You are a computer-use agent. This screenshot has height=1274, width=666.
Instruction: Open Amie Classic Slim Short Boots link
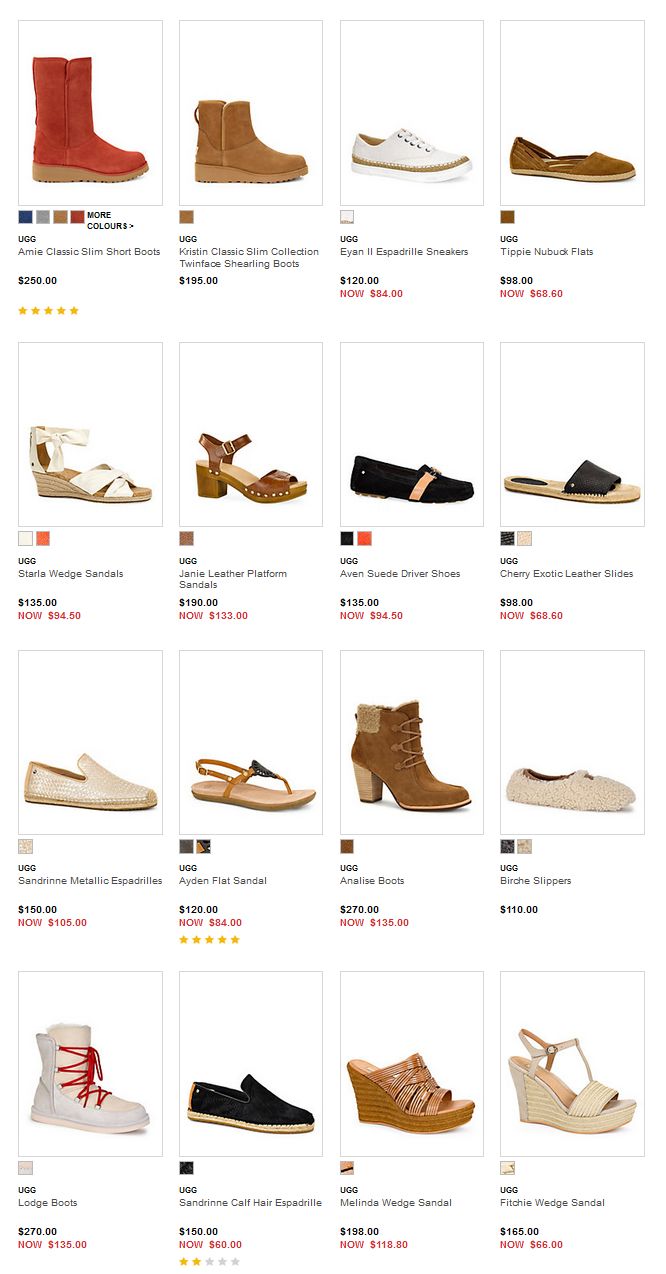pos(89,252)
